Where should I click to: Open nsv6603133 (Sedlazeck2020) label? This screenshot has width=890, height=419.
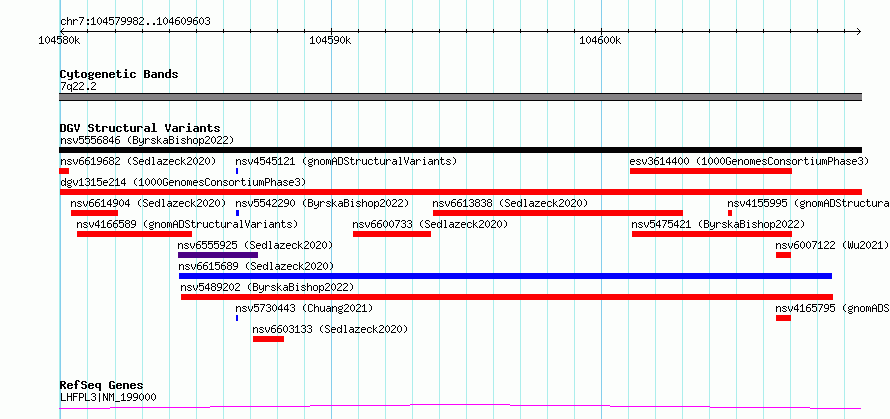click(x=330, y=329)
